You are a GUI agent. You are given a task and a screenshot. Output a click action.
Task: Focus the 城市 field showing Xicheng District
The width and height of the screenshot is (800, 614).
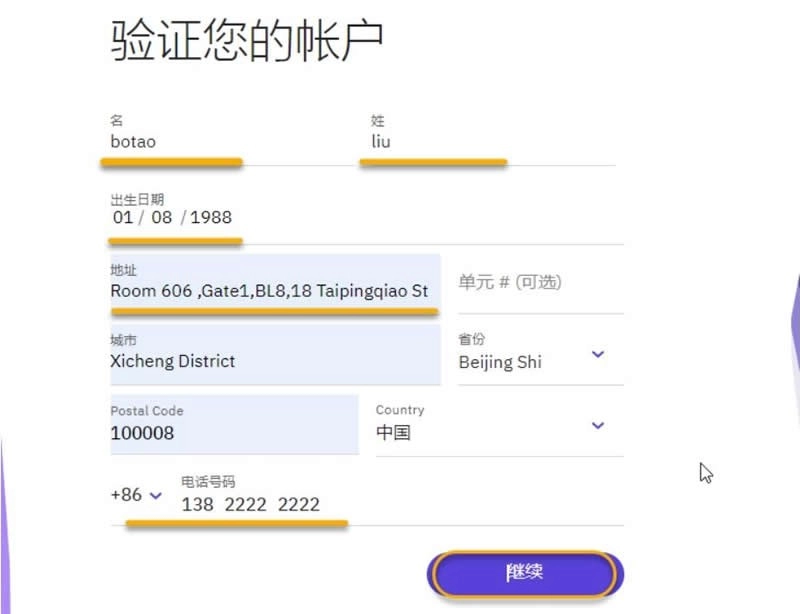[x=270, y=361]
